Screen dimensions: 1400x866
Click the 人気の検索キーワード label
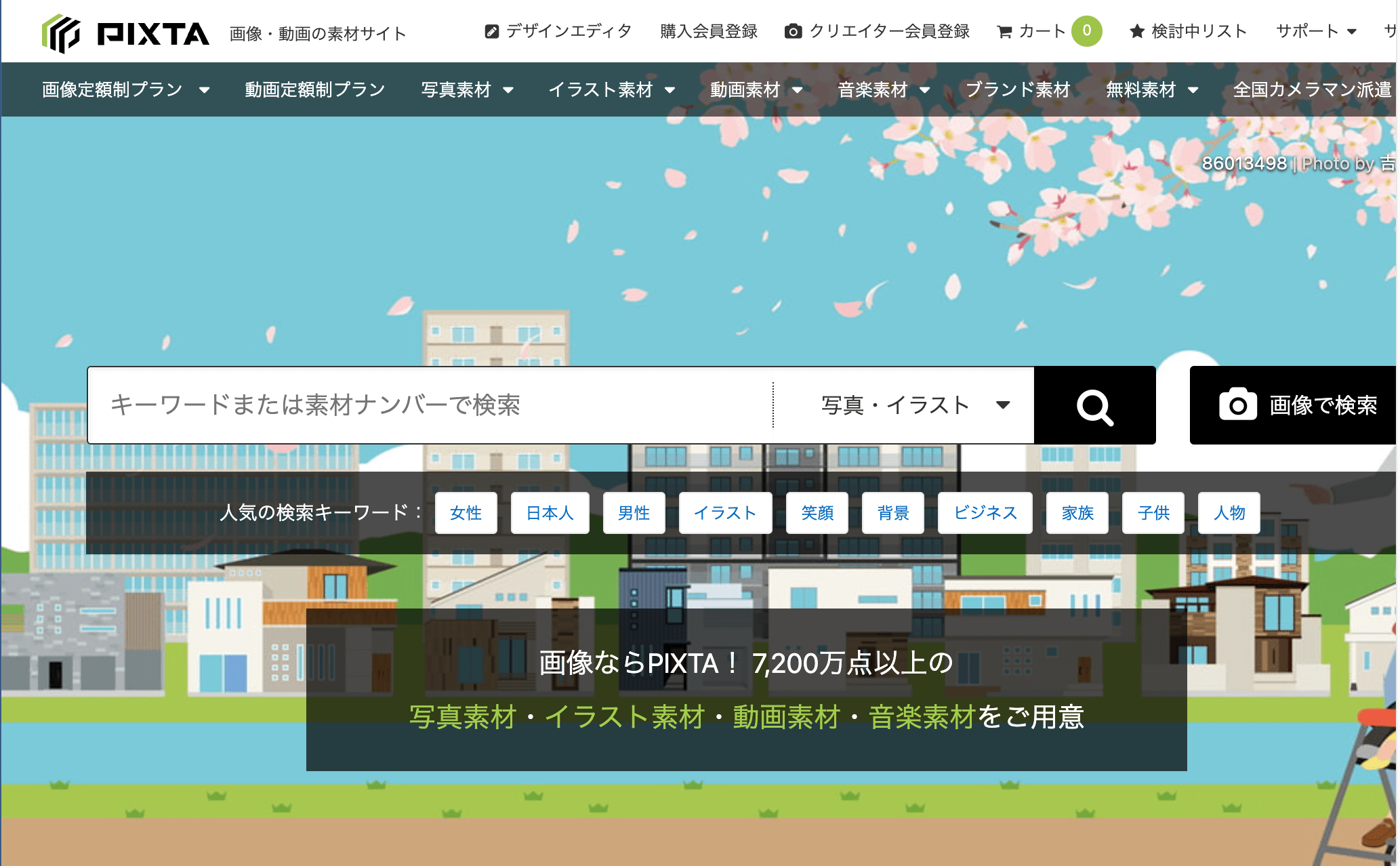click(321, 512)
